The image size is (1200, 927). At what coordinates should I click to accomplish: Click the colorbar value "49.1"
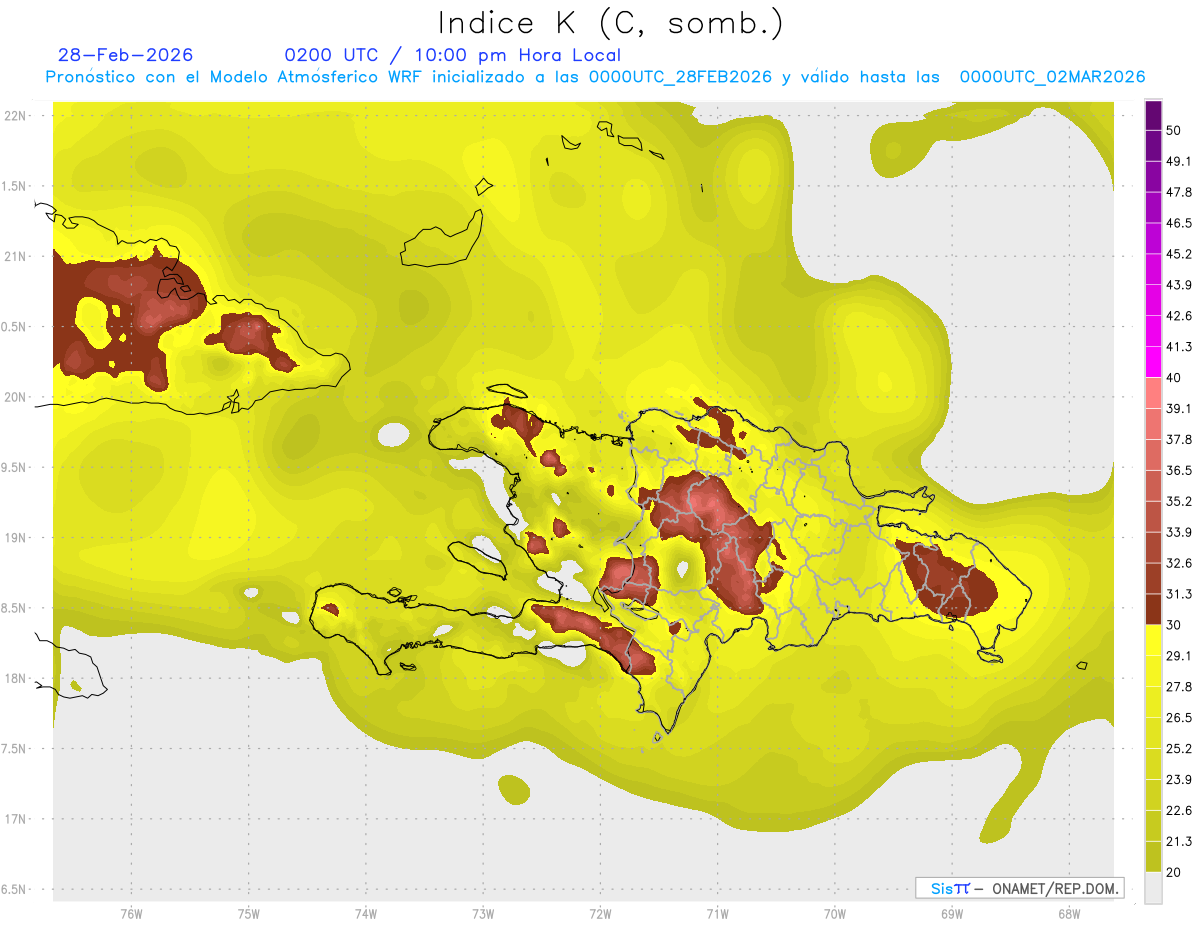(1179, 161)
